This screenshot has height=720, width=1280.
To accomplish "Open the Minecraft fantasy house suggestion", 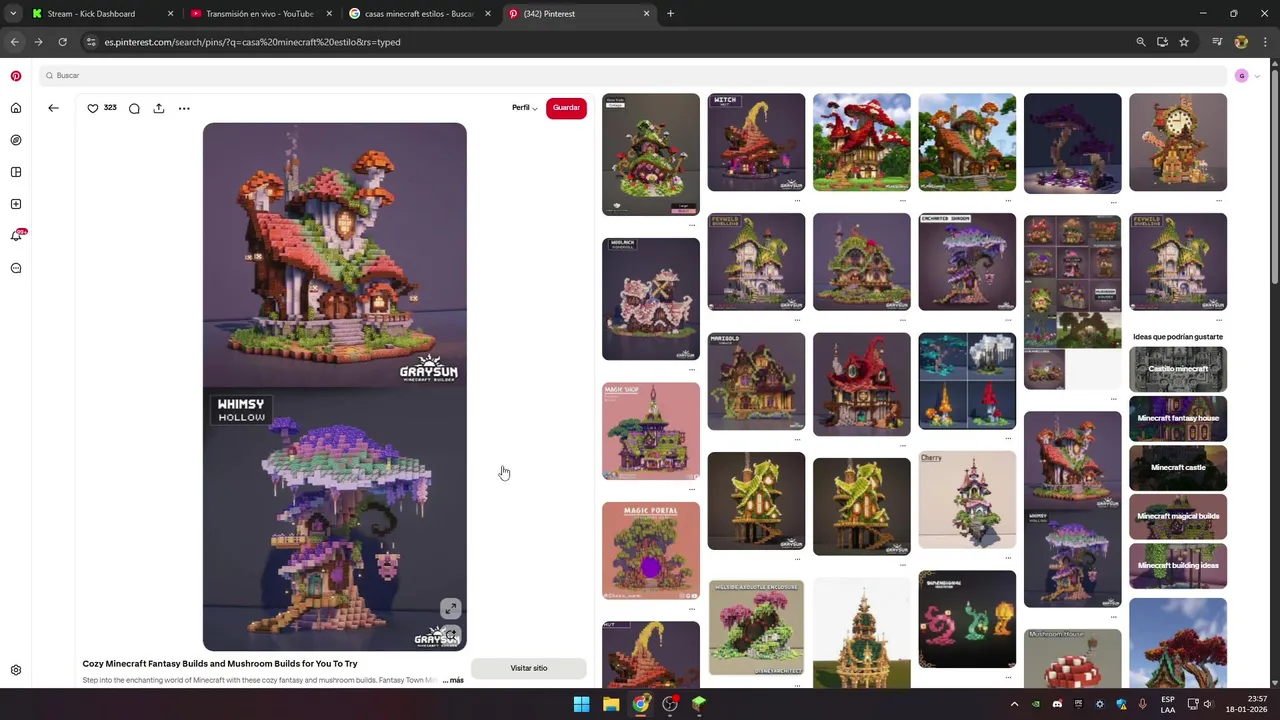I will [1178, 418].
